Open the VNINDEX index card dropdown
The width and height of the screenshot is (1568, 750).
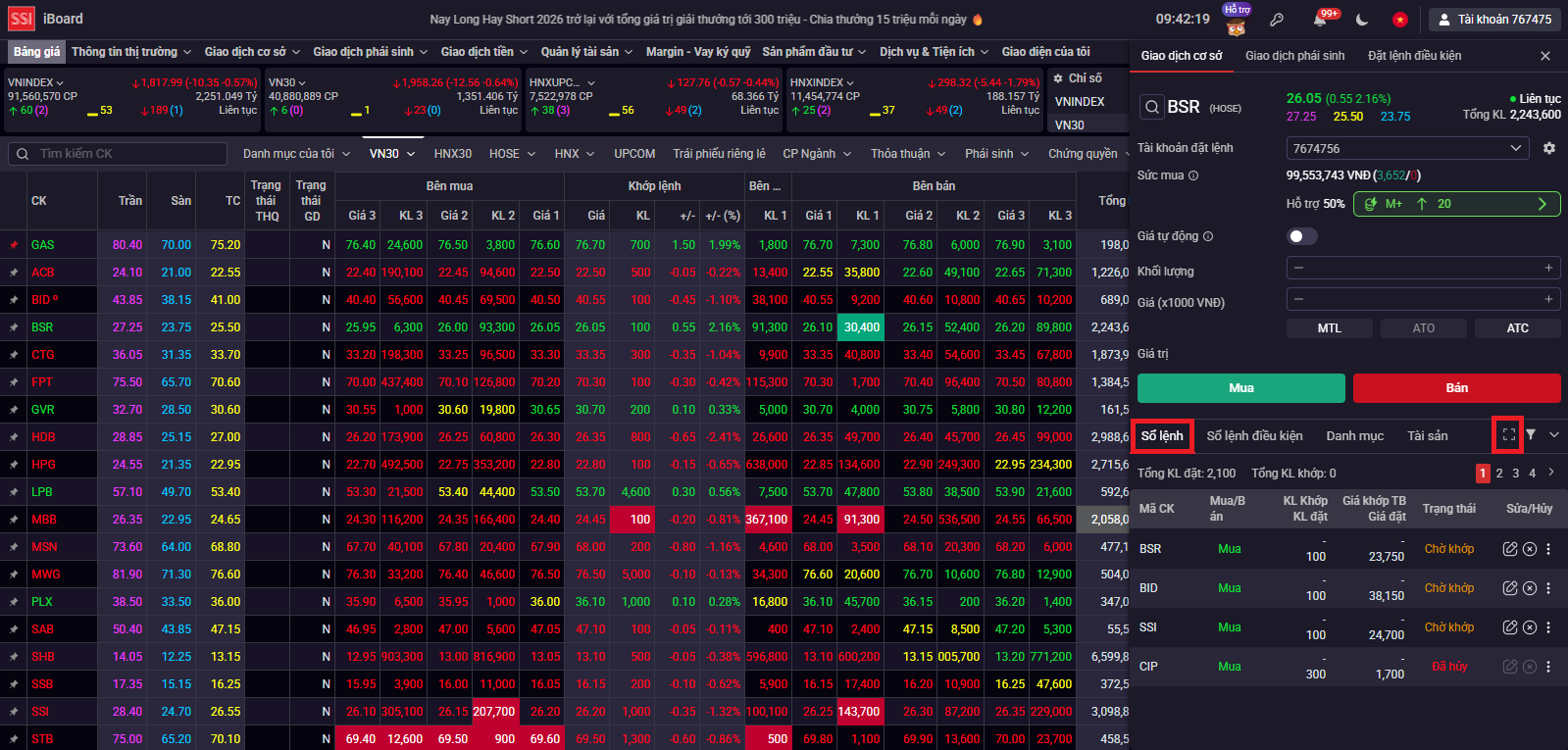click(x=35, y=82)
